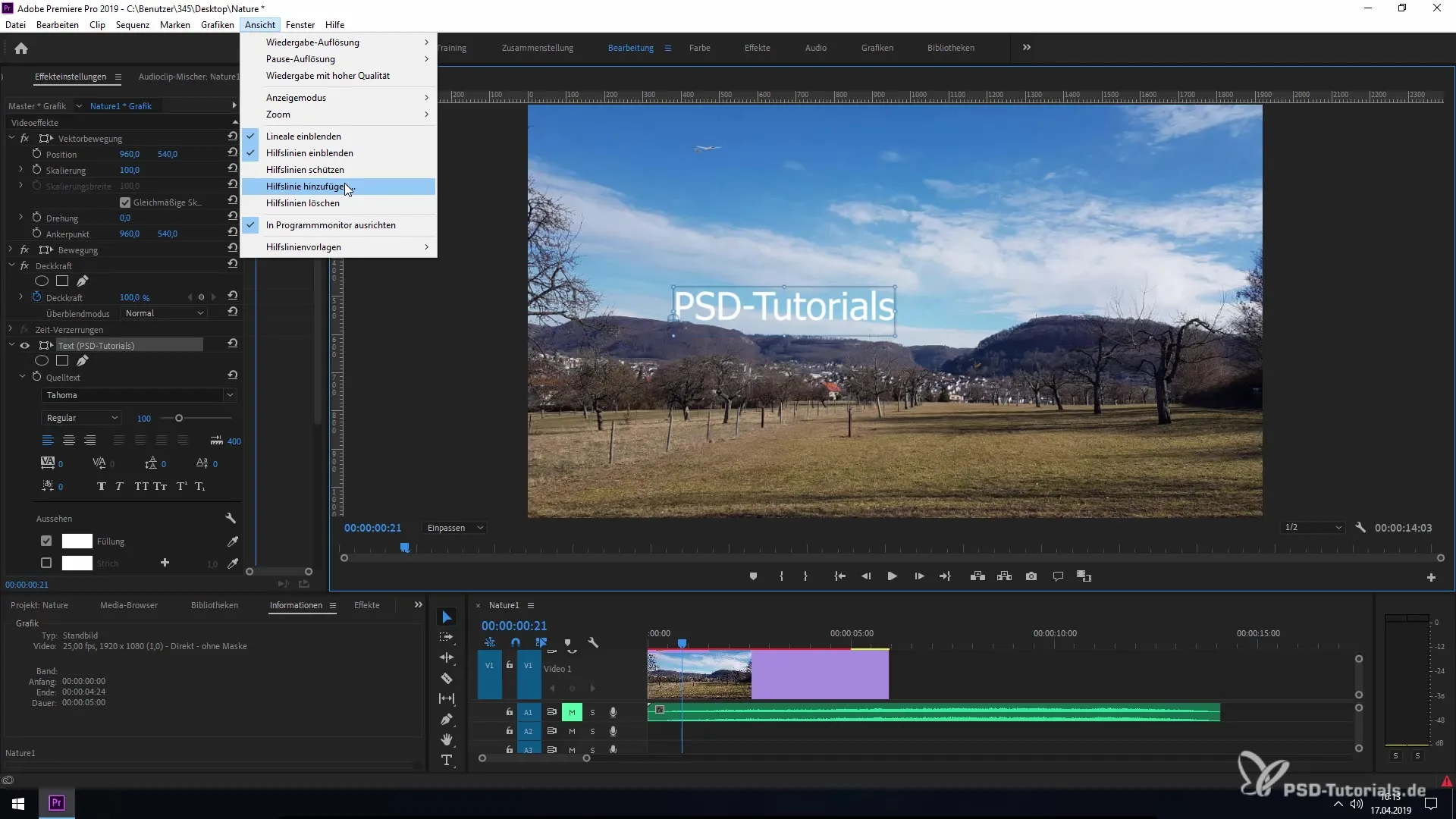Open the font style dropdown Regular
Viewport: 1456px width, 819px height.
click(81, 418)
